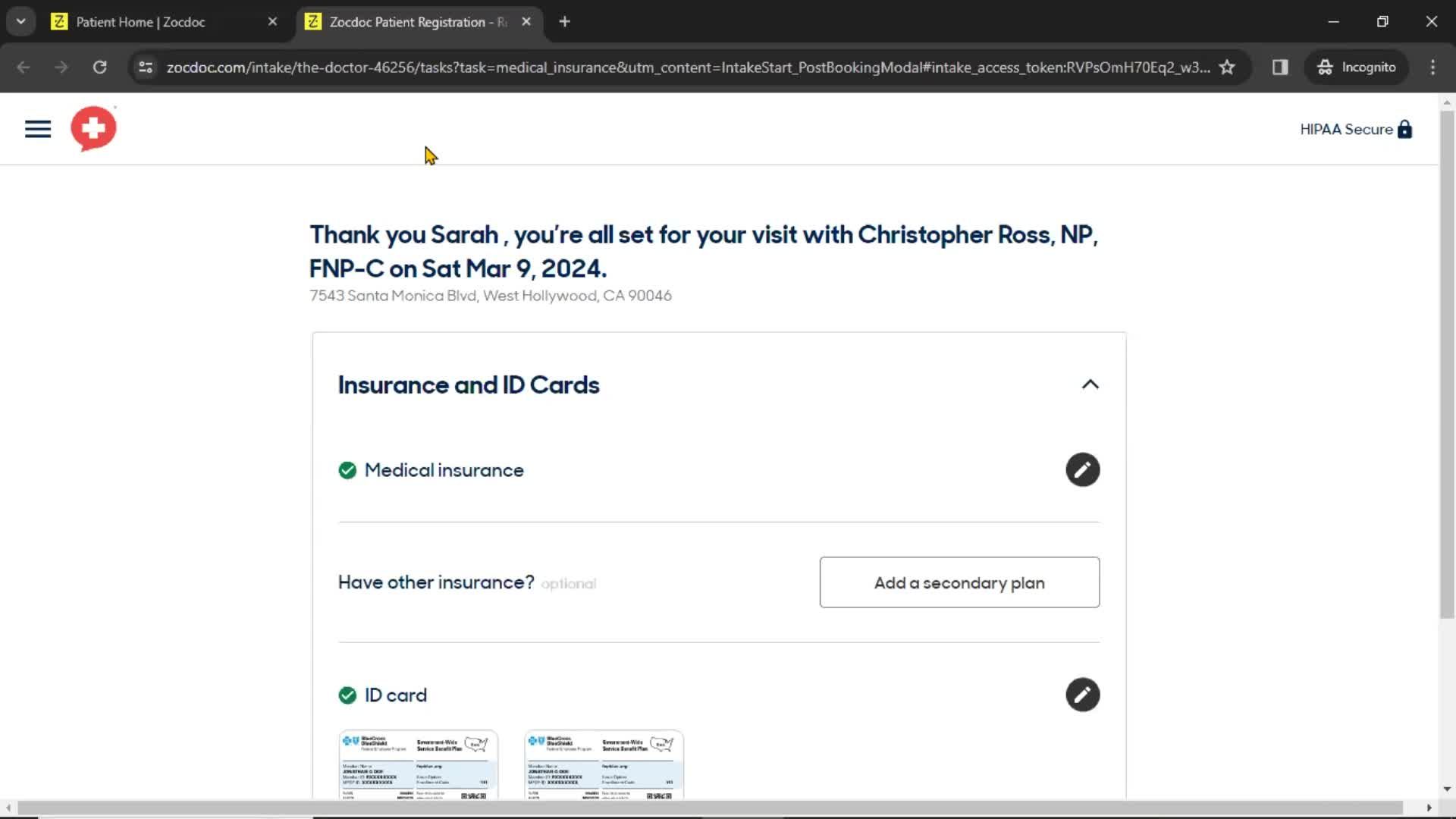This screenshot has width=1456, height=819.
Task: Edit ID card with the pencil icon
Action: pos(1082,695)
